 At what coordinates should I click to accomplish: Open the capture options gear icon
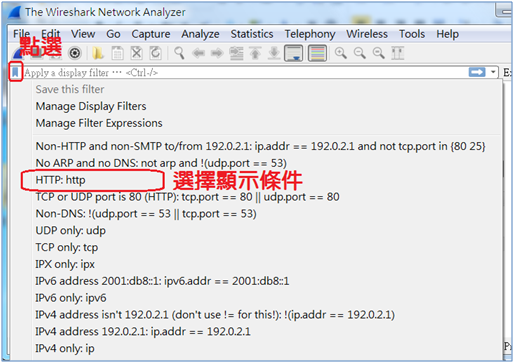pyautogui.click(x=75, y=53)
